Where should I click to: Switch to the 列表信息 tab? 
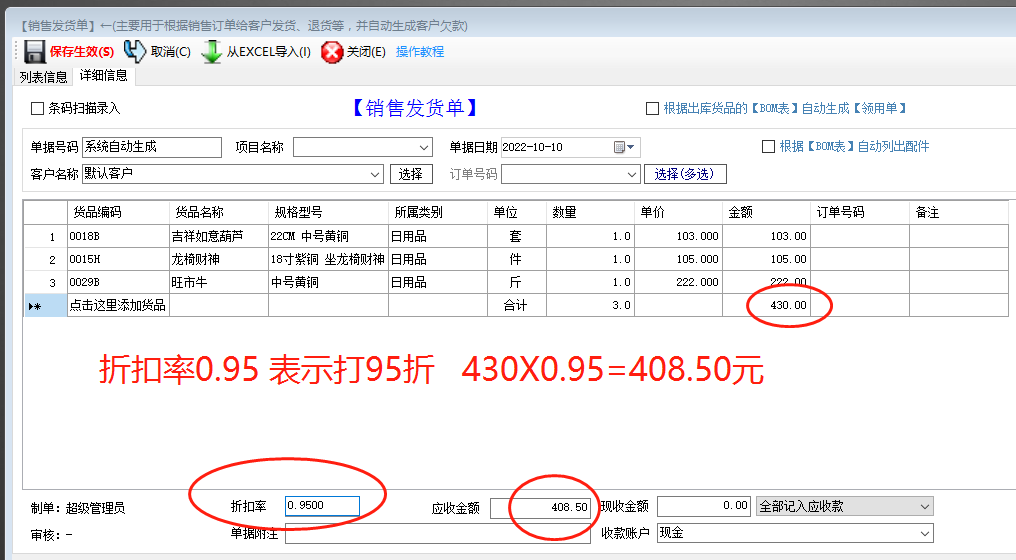[43, 77]
